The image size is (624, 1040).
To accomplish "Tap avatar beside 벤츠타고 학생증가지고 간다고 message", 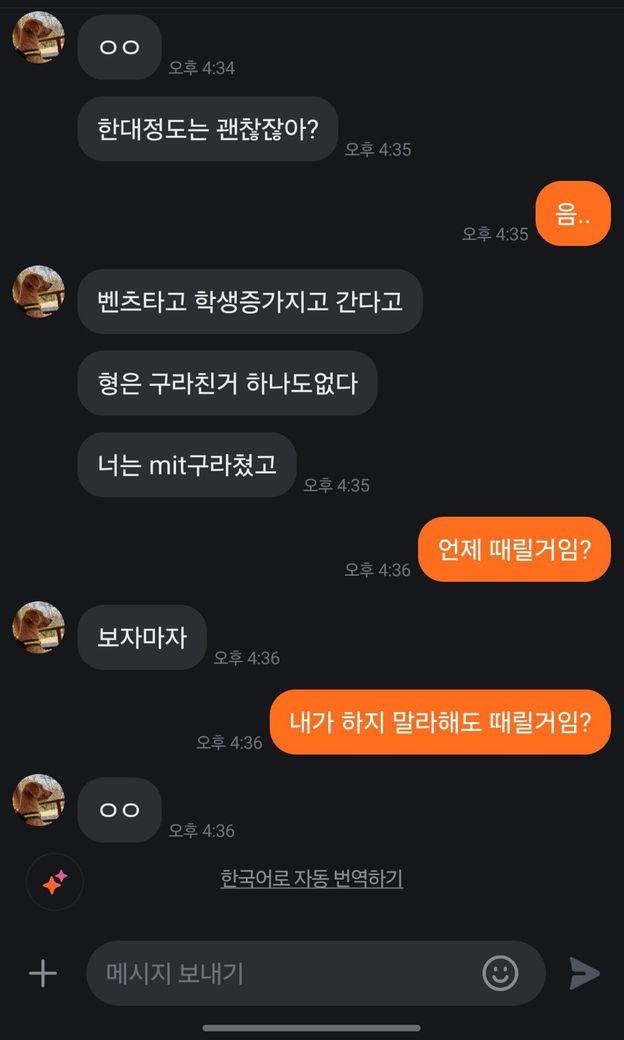I will point(38,292).
